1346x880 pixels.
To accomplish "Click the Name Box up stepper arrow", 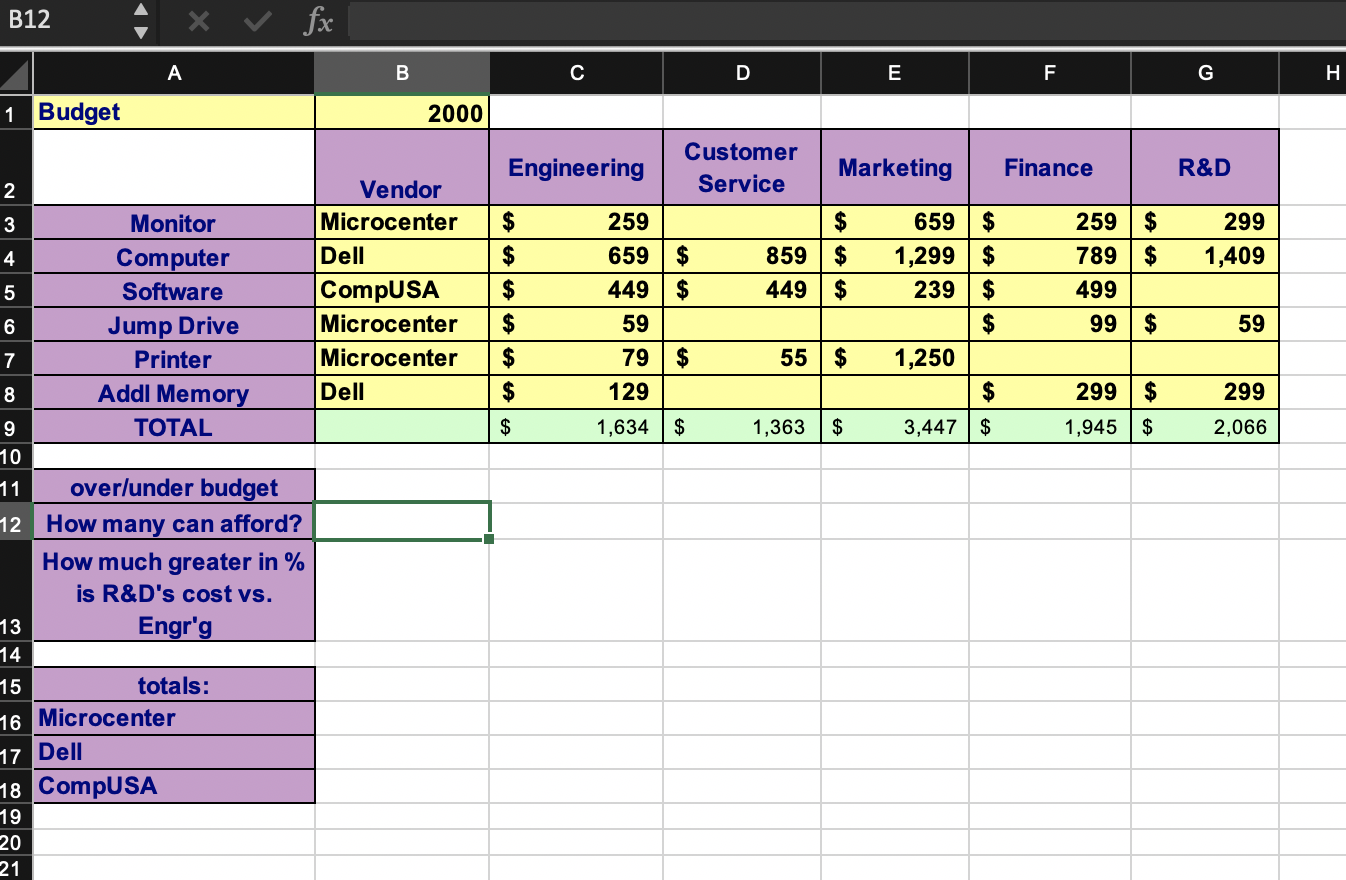I will click(141, 12).
